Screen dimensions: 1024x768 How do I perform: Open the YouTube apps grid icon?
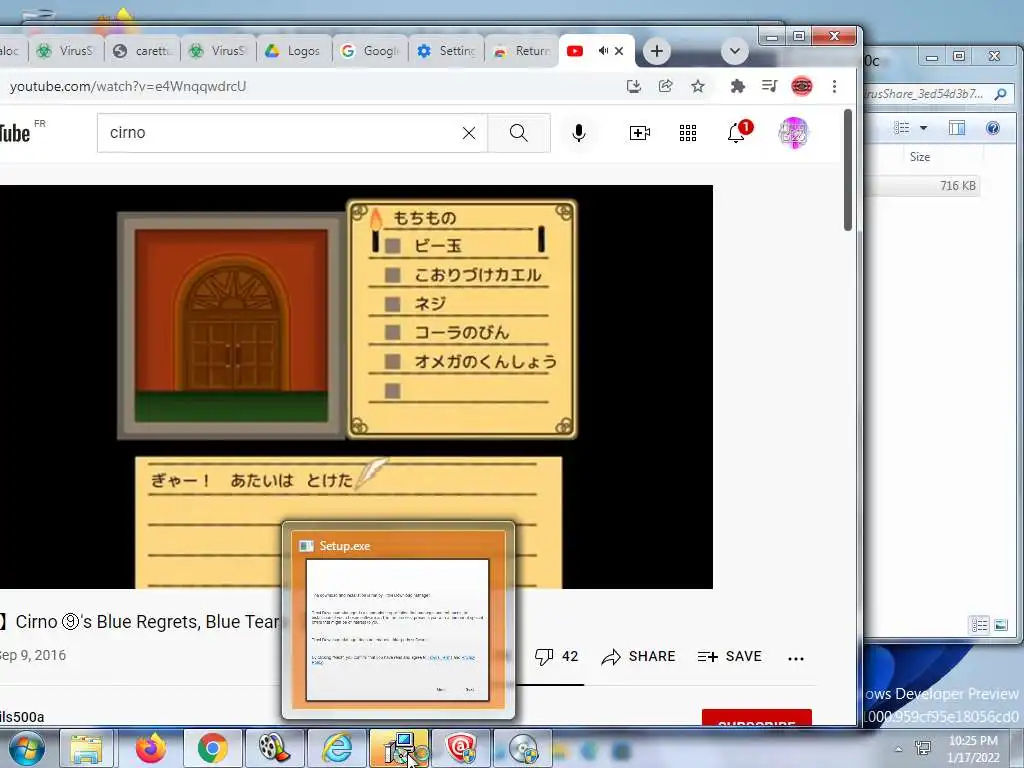click(688, 133)
